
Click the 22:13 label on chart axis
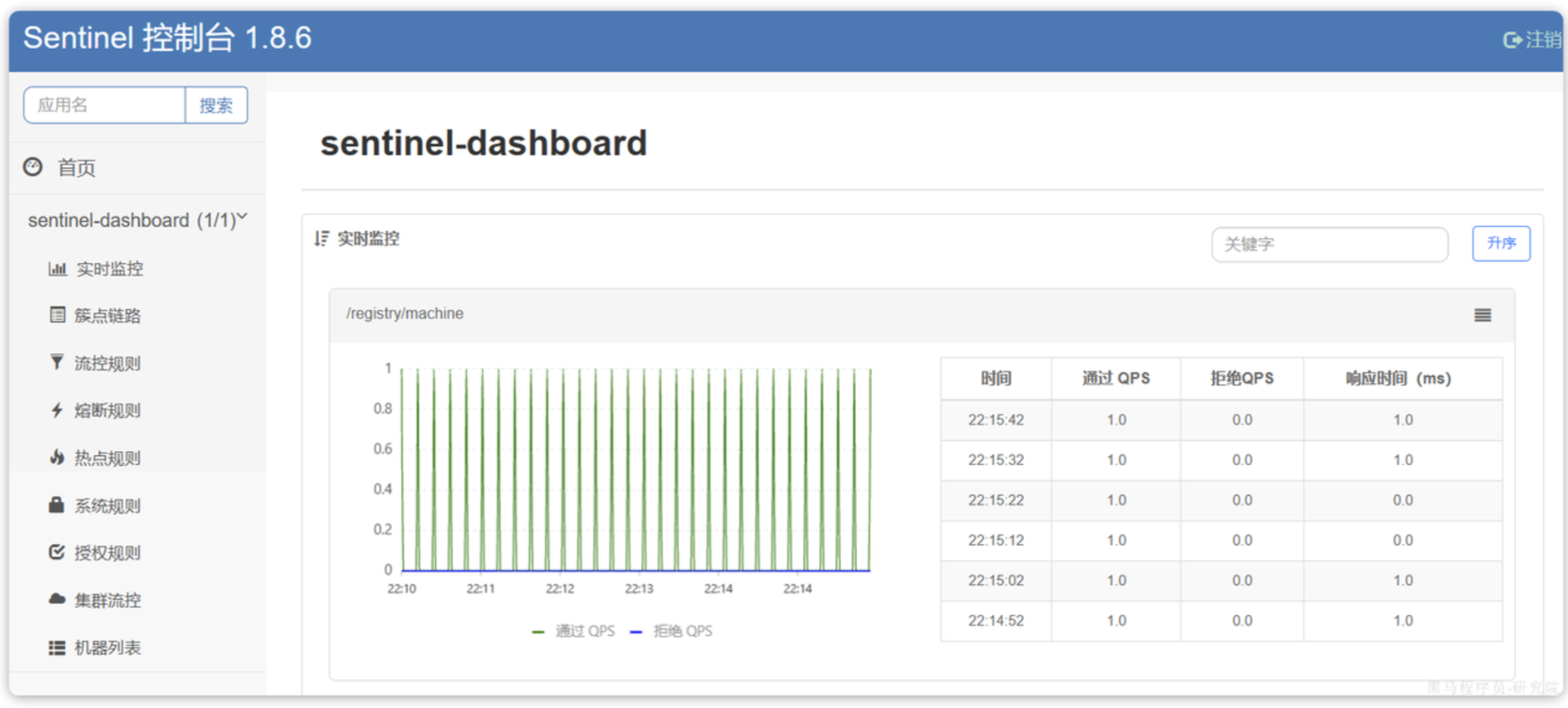(x=639, y=588)
